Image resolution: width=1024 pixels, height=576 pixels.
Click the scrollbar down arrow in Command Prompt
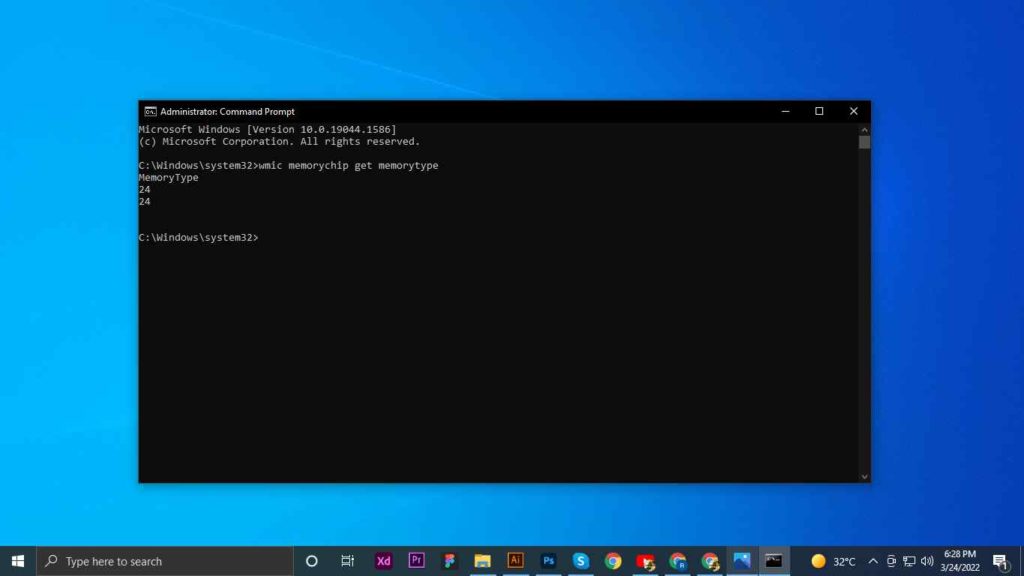point(865,477)
